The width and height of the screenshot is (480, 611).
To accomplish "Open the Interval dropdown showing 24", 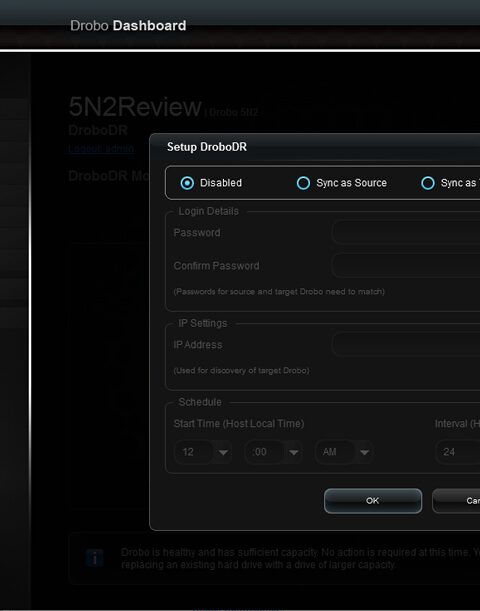I will tap(457, 452).
